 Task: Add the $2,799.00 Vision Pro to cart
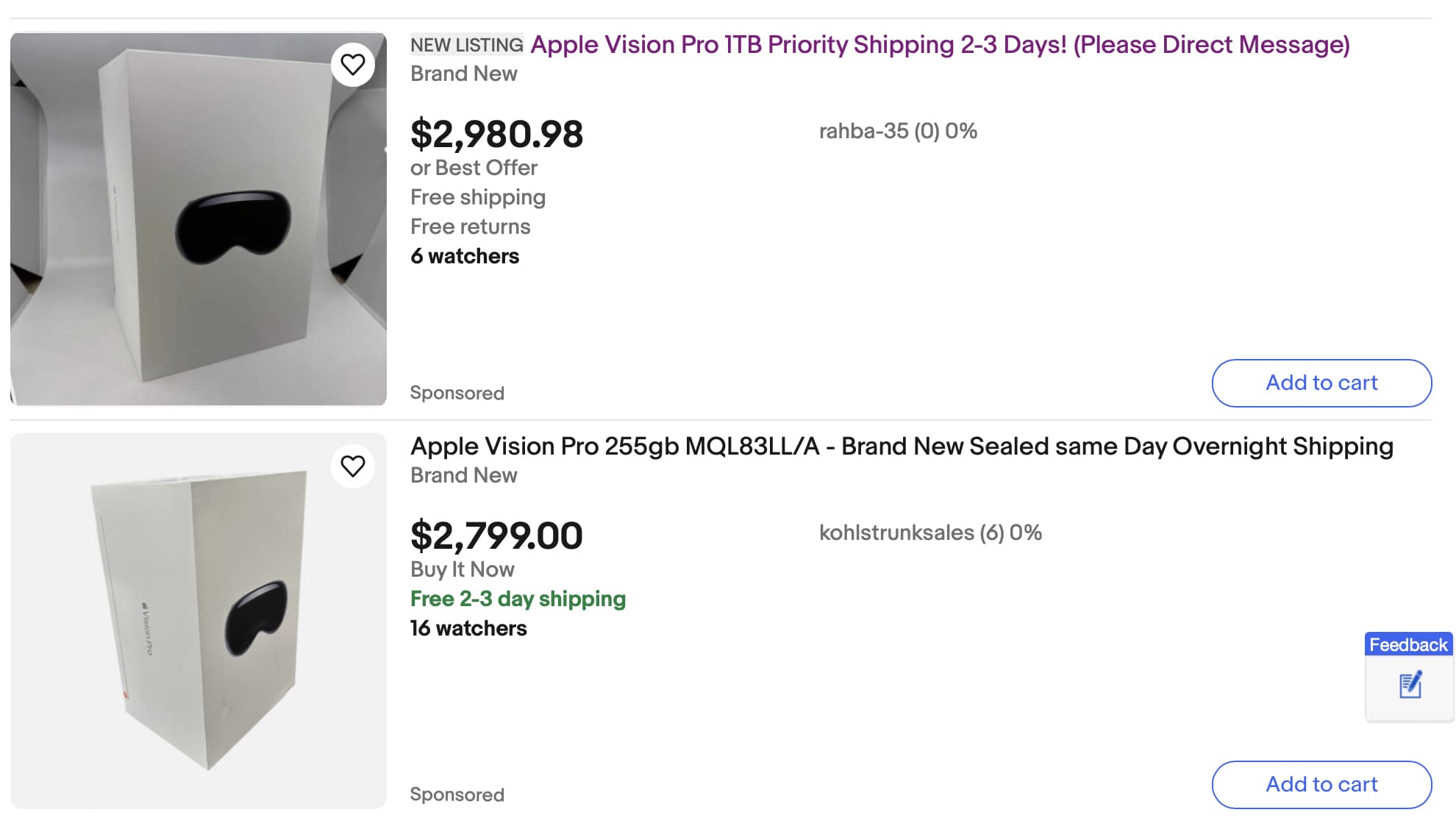pos(1321,784)
